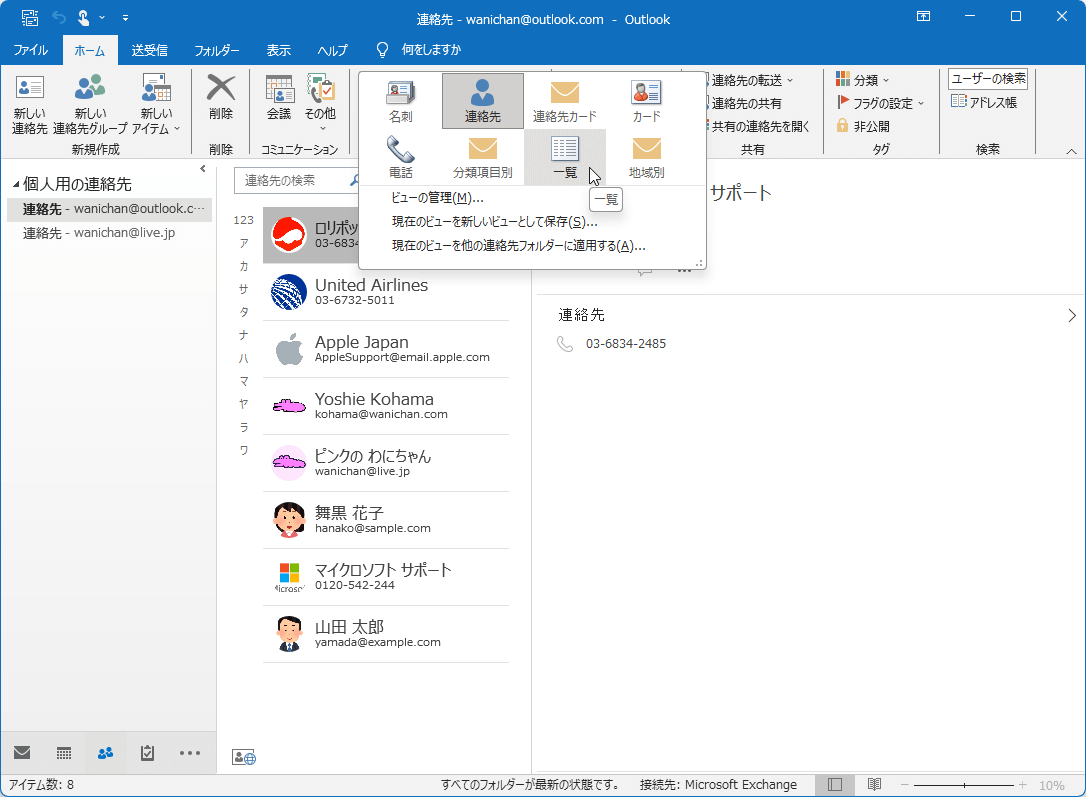Jump to index letter ワ
This screenshot has height=797, width=1086.
click(243, 450)
